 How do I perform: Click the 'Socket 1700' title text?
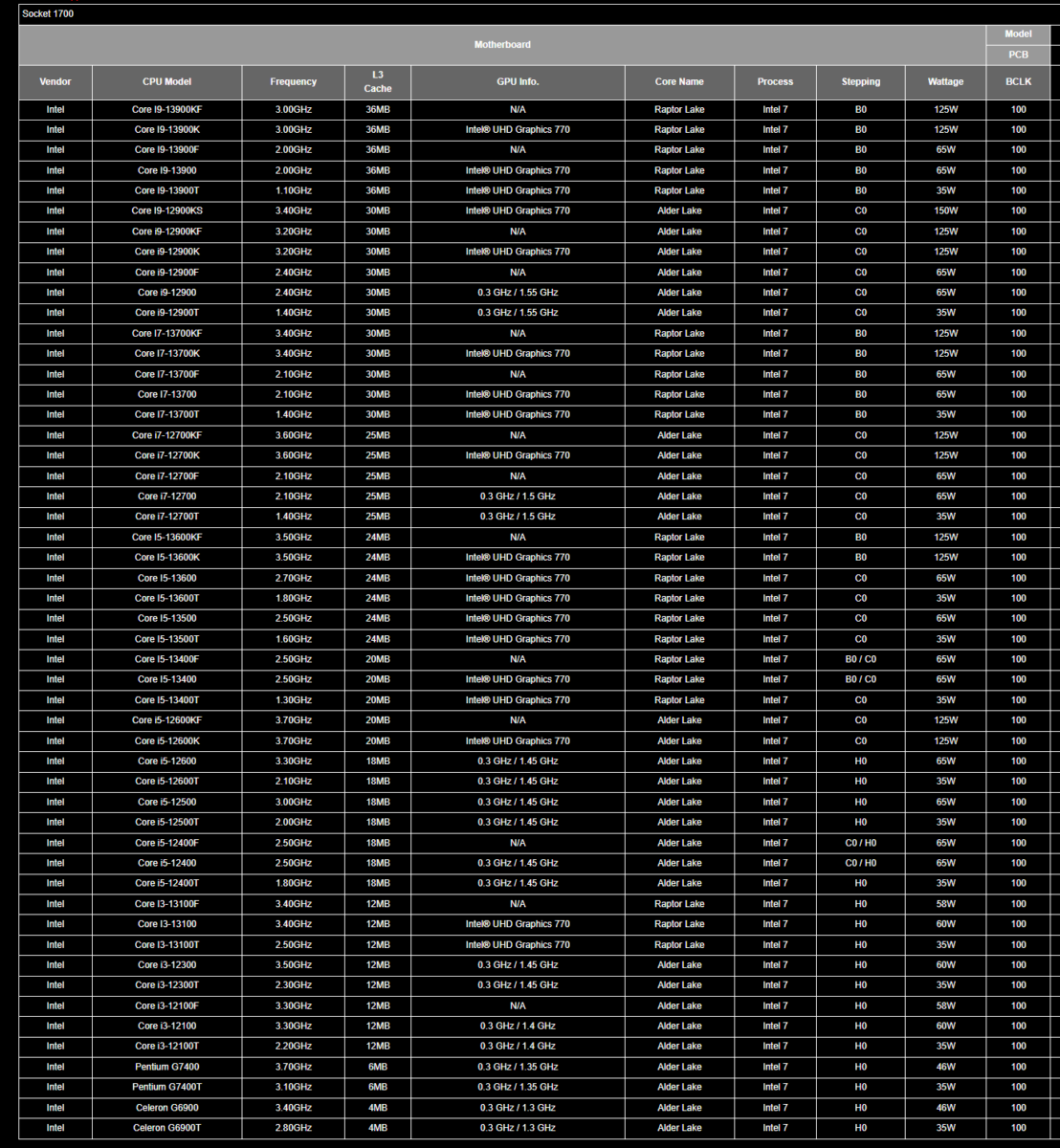tap(48, 14)
